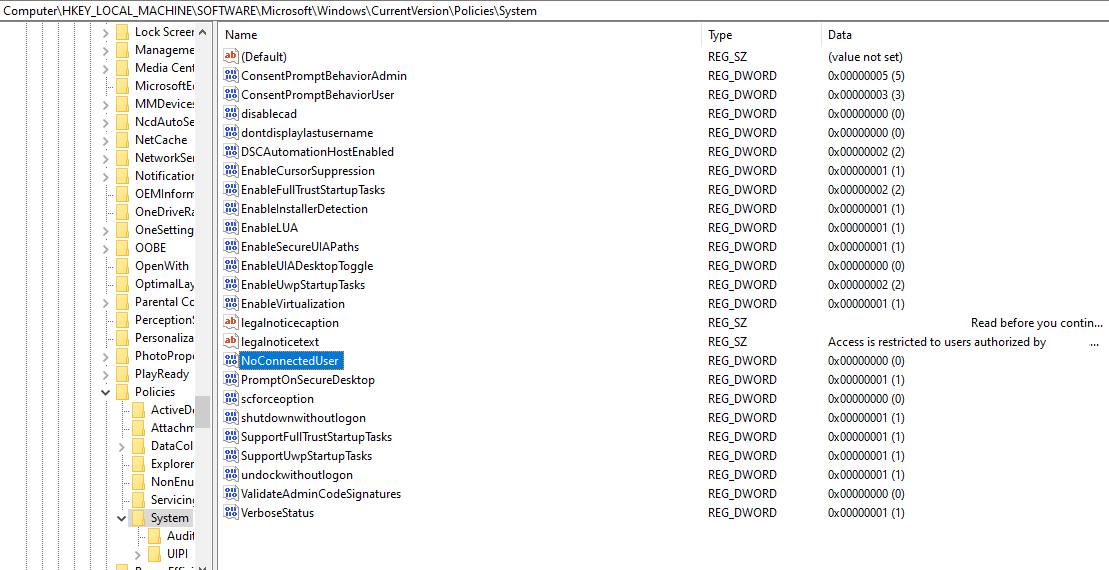Expand the UIPI subkey
This screenshot has width=1109, height=570.
click(138, 554)
